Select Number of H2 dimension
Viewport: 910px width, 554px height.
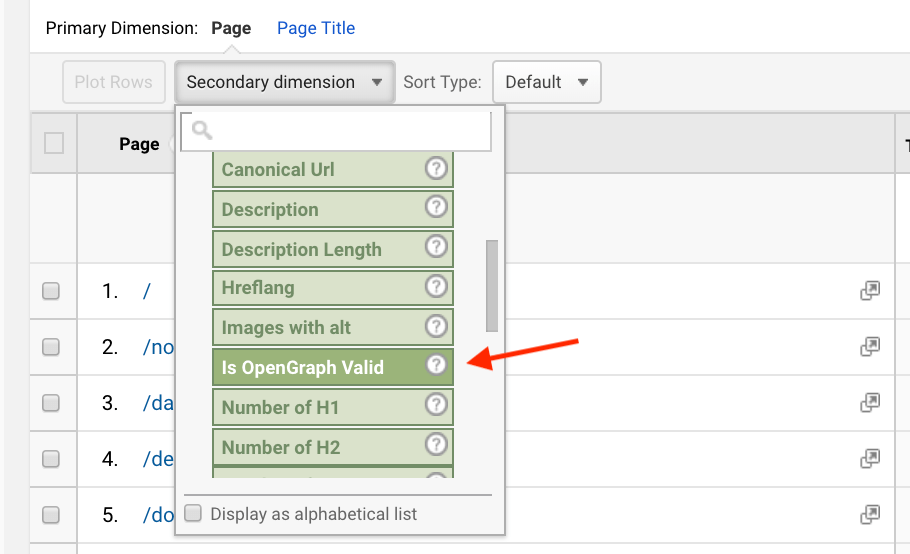[333, 447]
